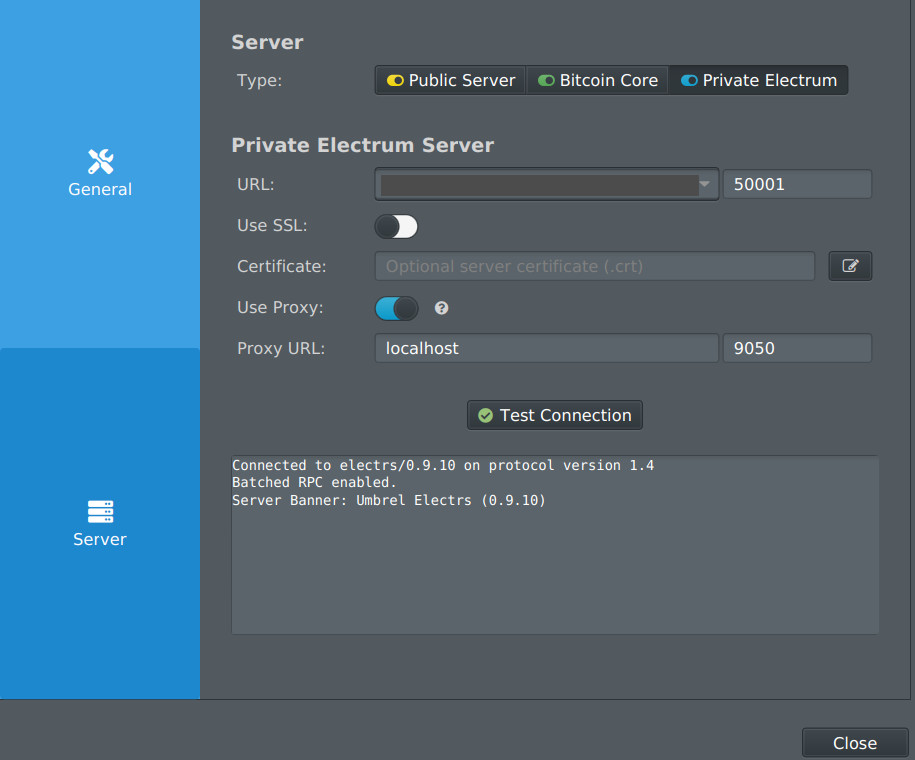915x760 pixels.
Task: Select Public Server as server type
Action: coord(449,80)
